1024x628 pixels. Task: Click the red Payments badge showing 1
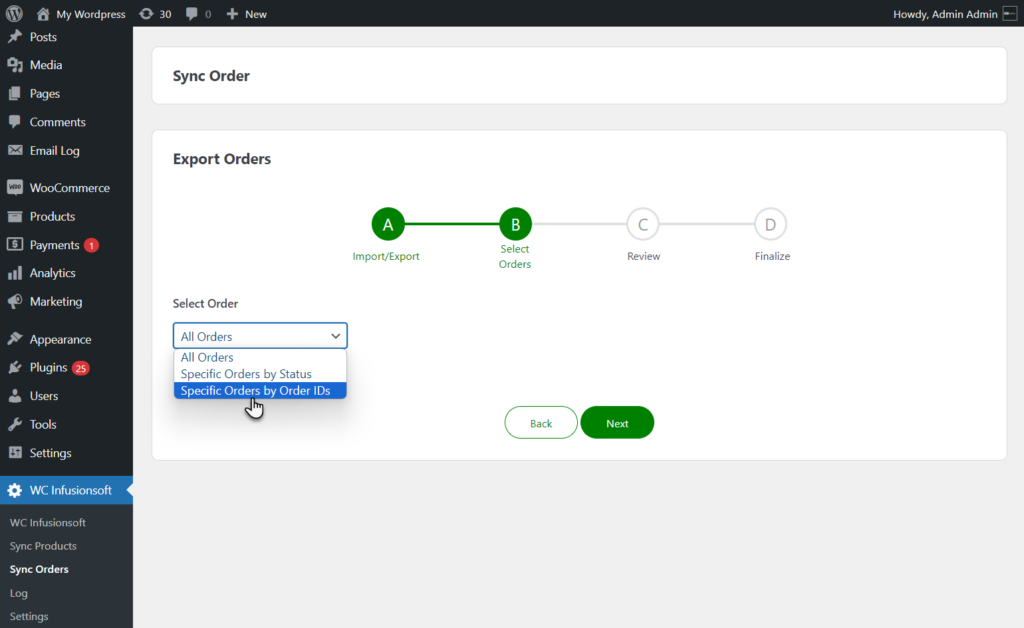point(91,245)
